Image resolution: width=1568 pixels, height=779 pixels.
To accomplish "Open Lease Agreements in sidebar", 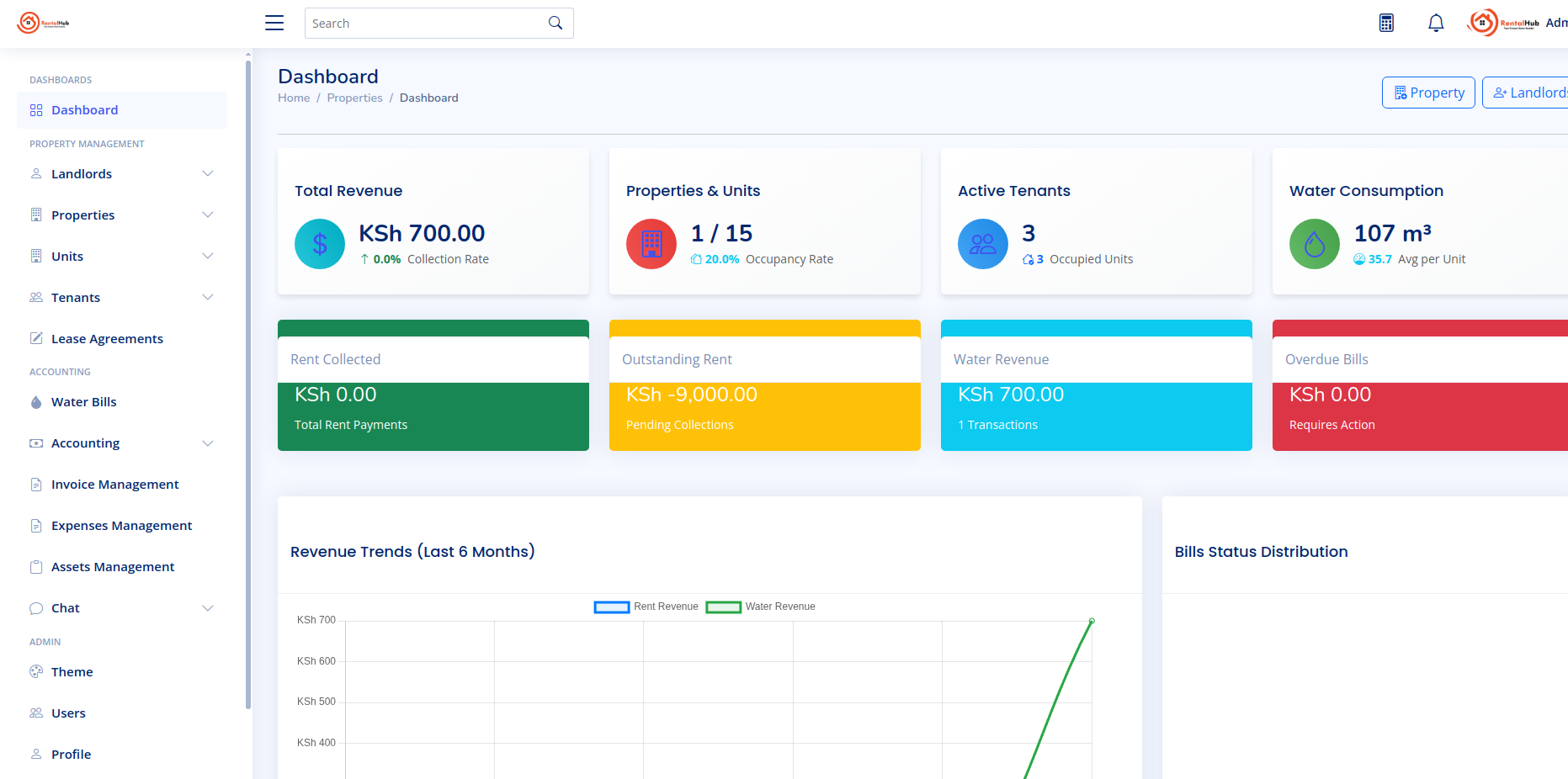I will click(107, 339).
